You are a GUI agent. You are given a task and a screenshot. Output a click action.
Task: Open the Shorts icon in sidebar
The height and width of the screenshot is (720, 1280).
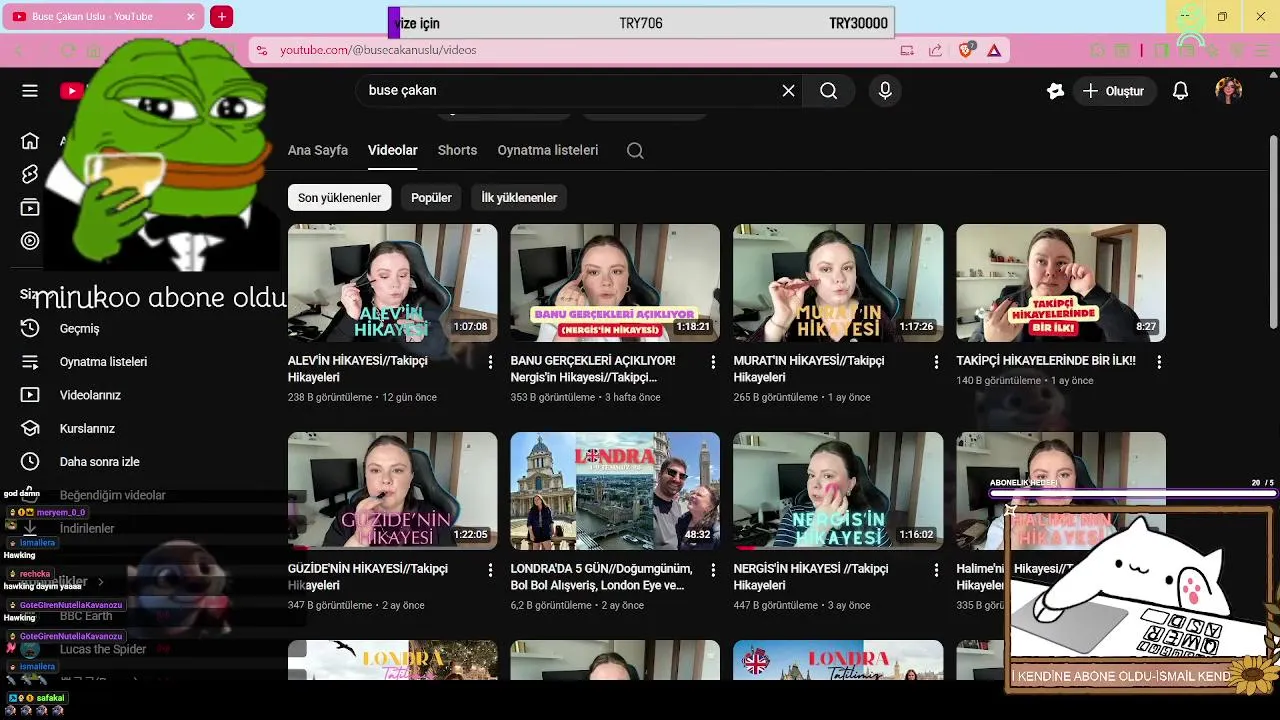[x=30, y=174]
